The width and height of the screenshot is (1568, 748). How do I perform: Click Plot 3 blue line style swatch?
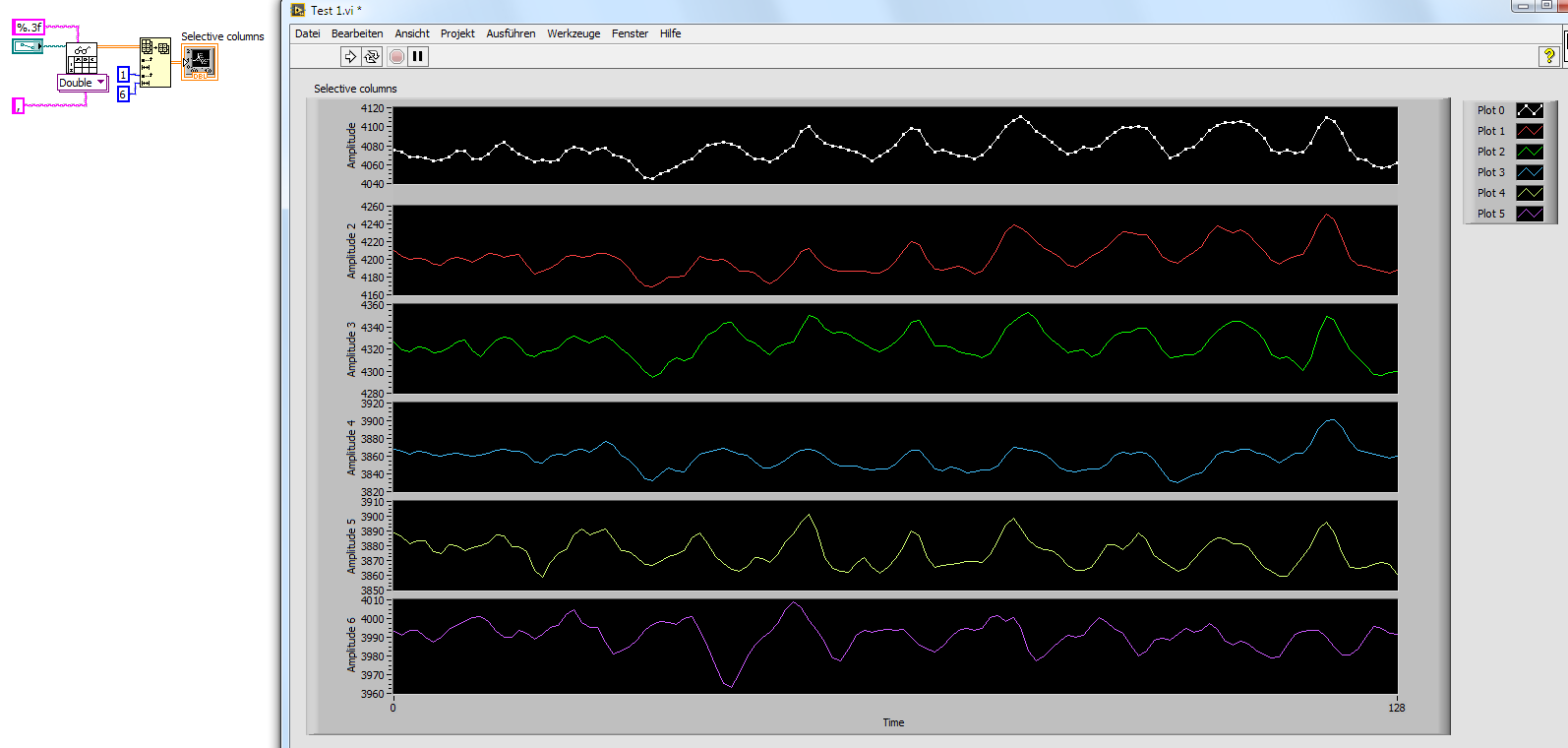pyautogui.click(x=1530, y=172)
